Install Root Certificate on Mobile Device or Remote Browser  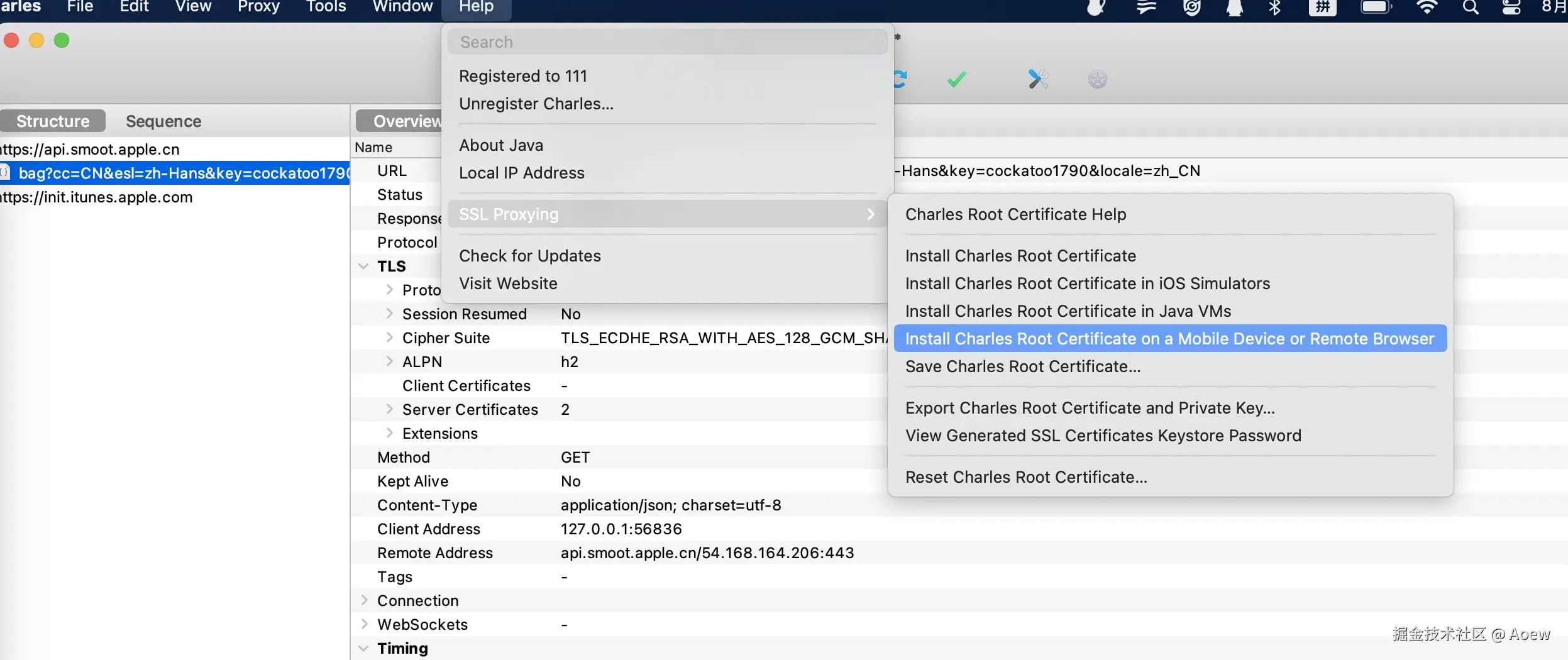pos(1170,339)
